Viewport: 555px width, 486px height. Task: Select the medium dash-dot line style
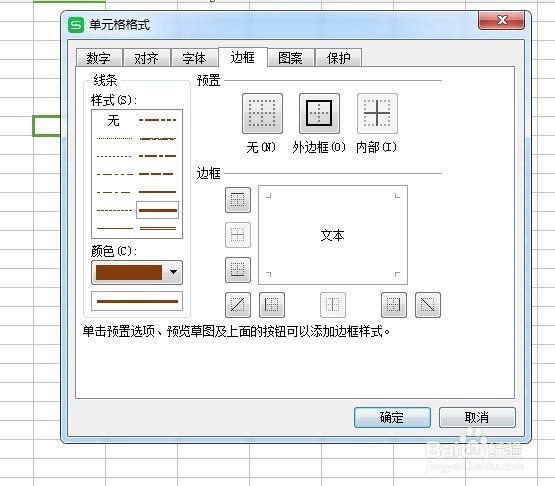[158, 156]
